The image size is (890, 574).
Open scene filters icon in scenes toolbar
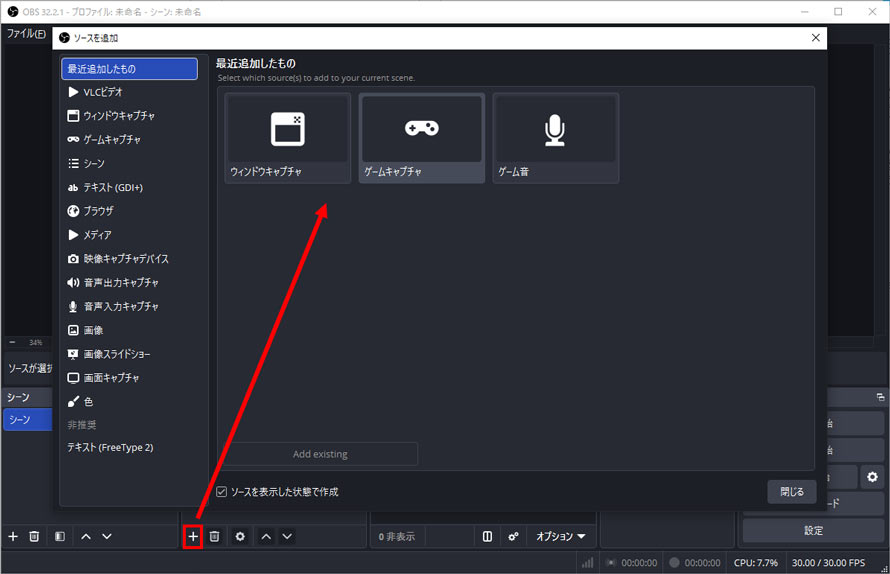pos(60,537)
